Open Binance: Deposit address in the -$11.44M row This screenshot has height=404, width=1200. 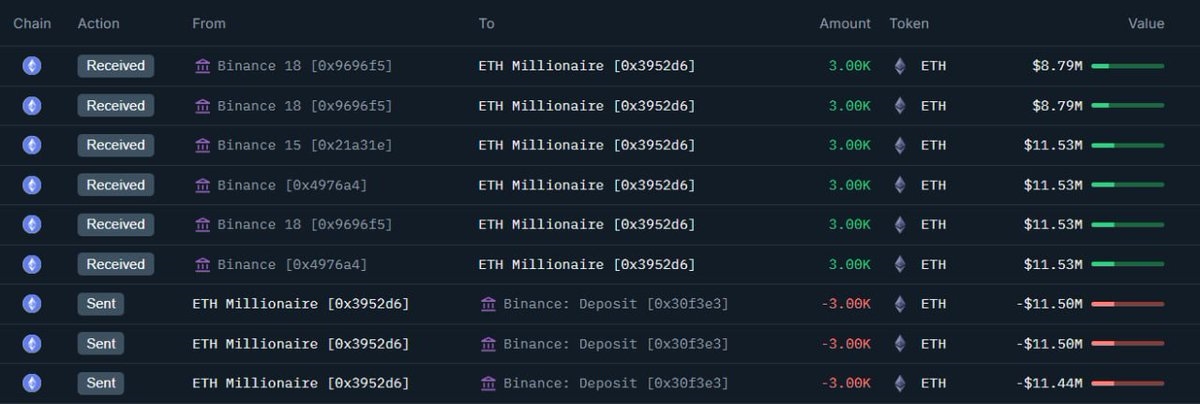coord(616,383)
